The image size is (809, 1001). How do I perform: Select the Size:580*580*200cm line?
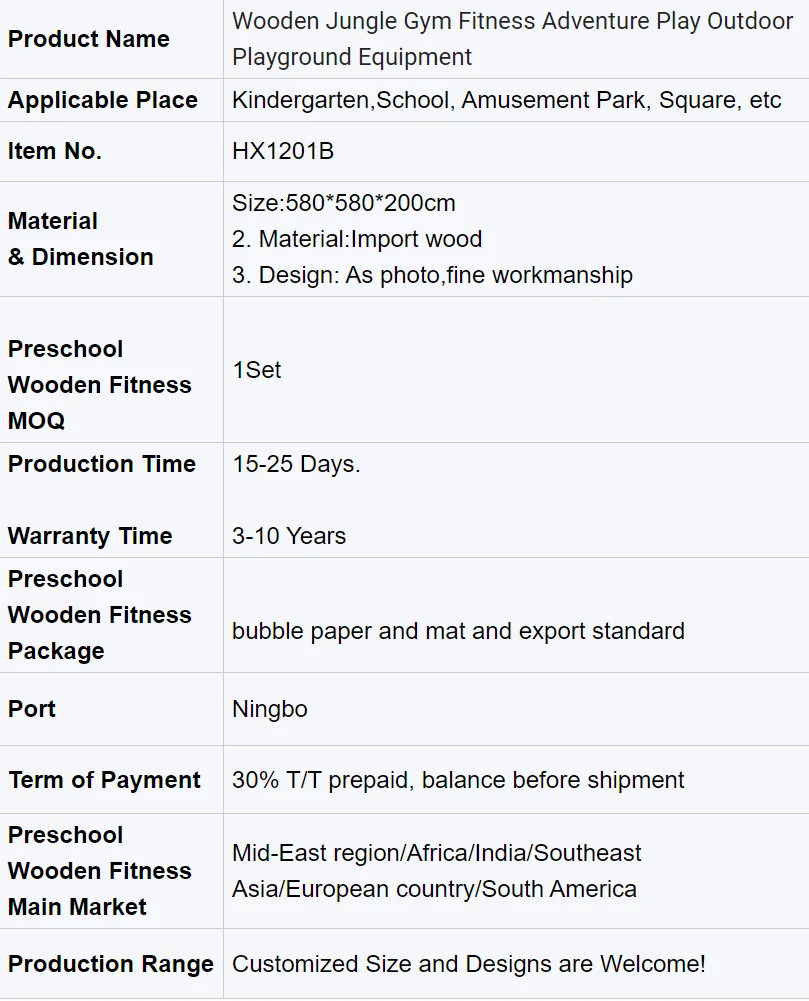tap(344, 204)
